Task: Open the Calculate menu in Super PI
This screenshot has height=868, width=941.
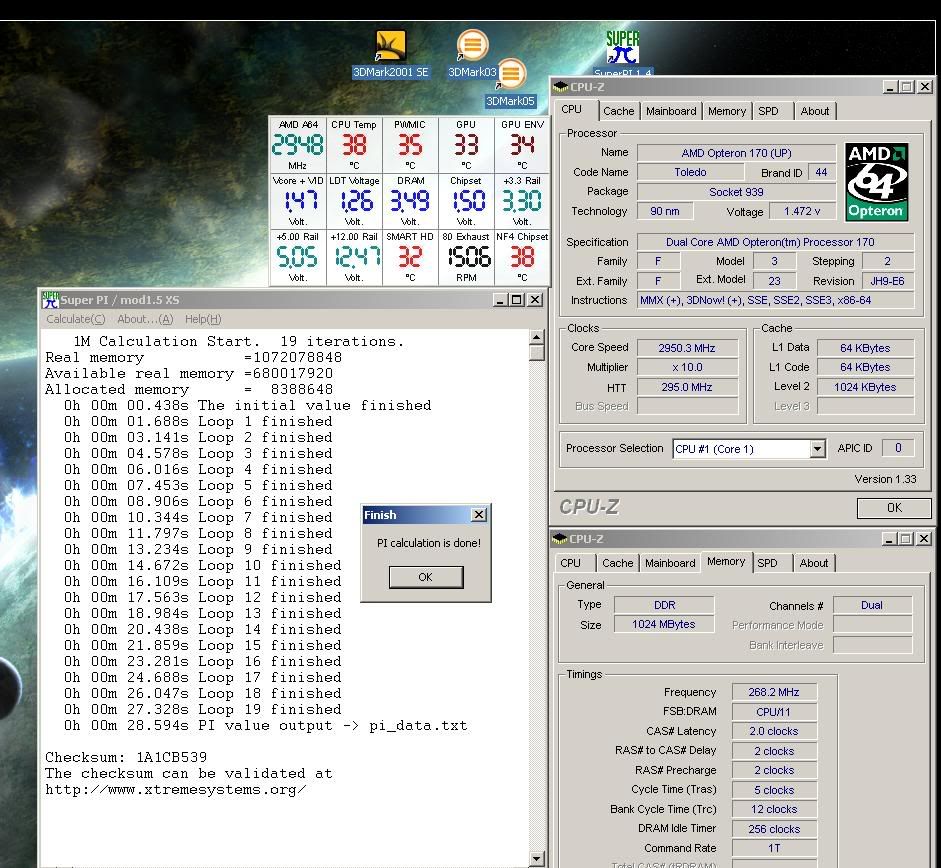Action: click(75, 319)
